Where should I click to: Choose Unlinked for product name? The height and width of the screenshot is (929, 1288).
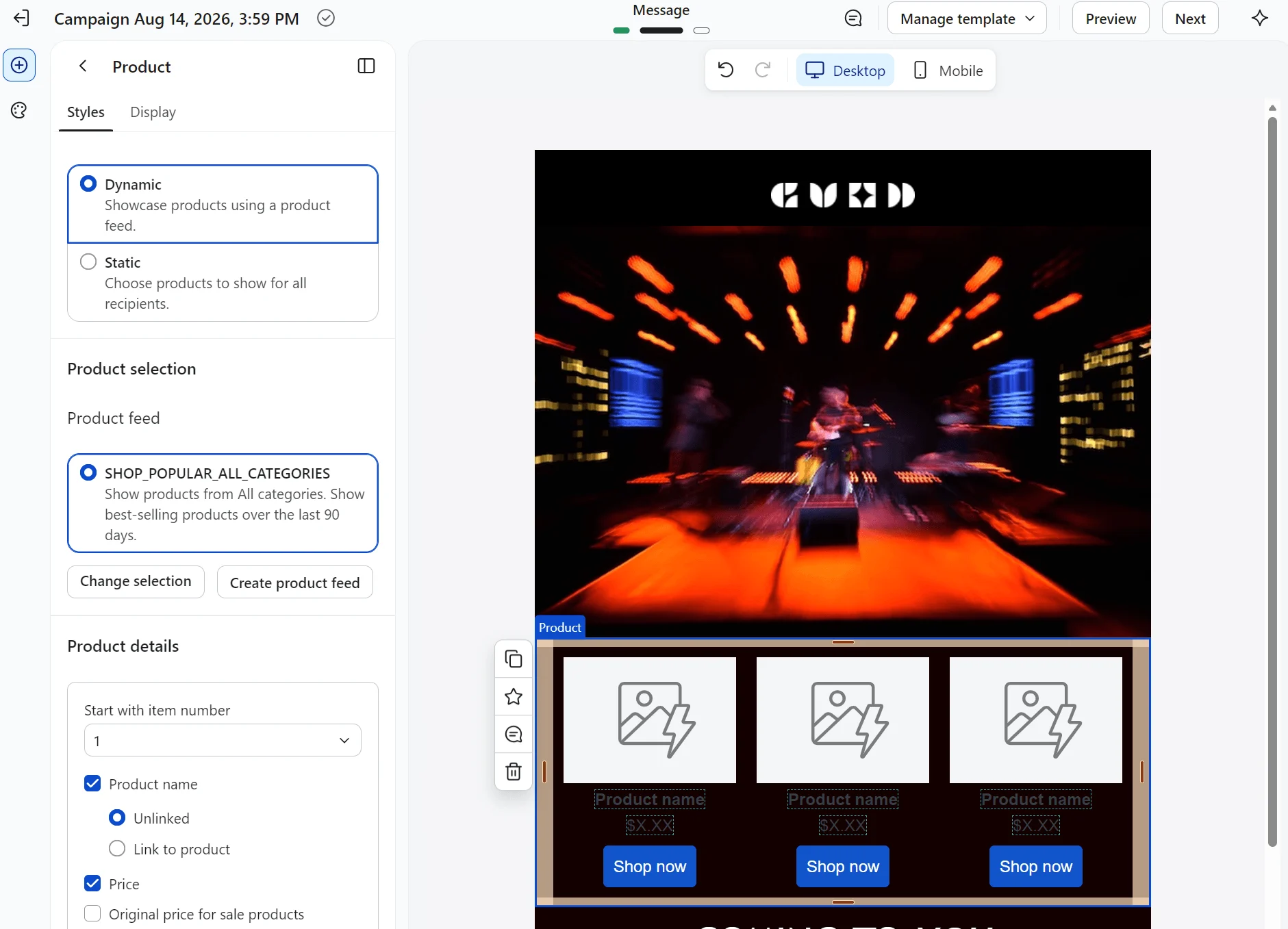[117, 817]
